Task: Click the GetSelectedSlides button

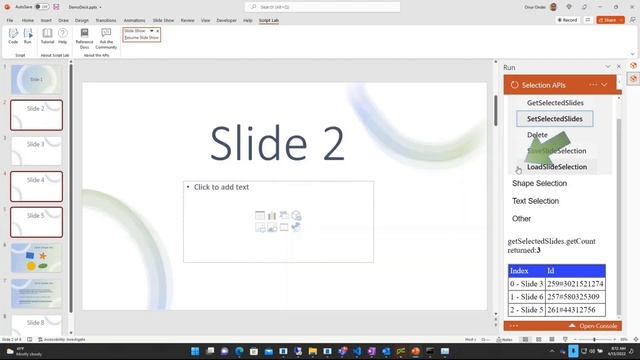Action: [x=555, y=103]
